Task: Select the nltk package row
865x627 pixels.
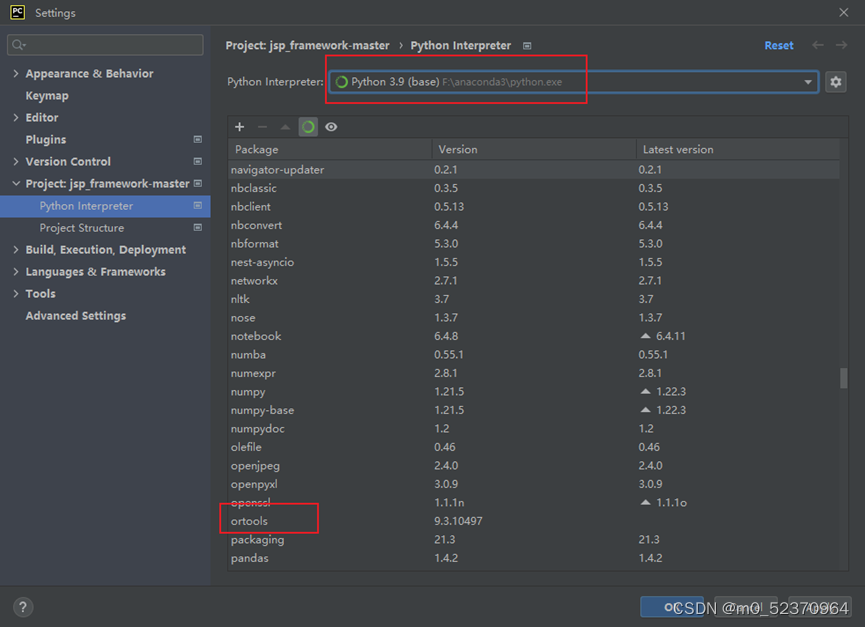Action: click(534, 299)
